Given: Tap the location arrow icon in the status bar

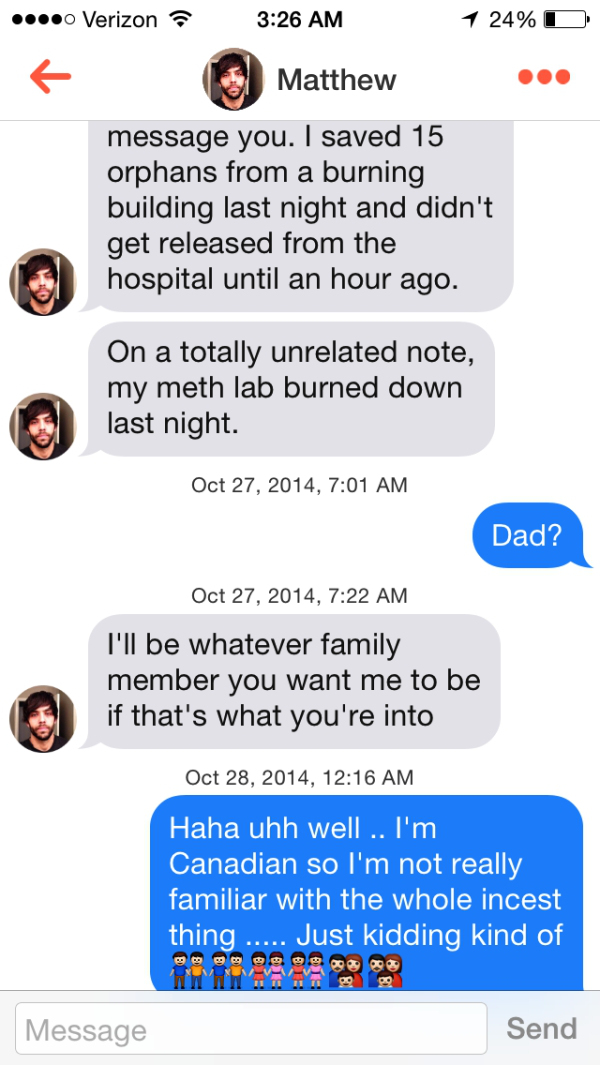Looking at the screenshot, I should (x=468, y=19).
